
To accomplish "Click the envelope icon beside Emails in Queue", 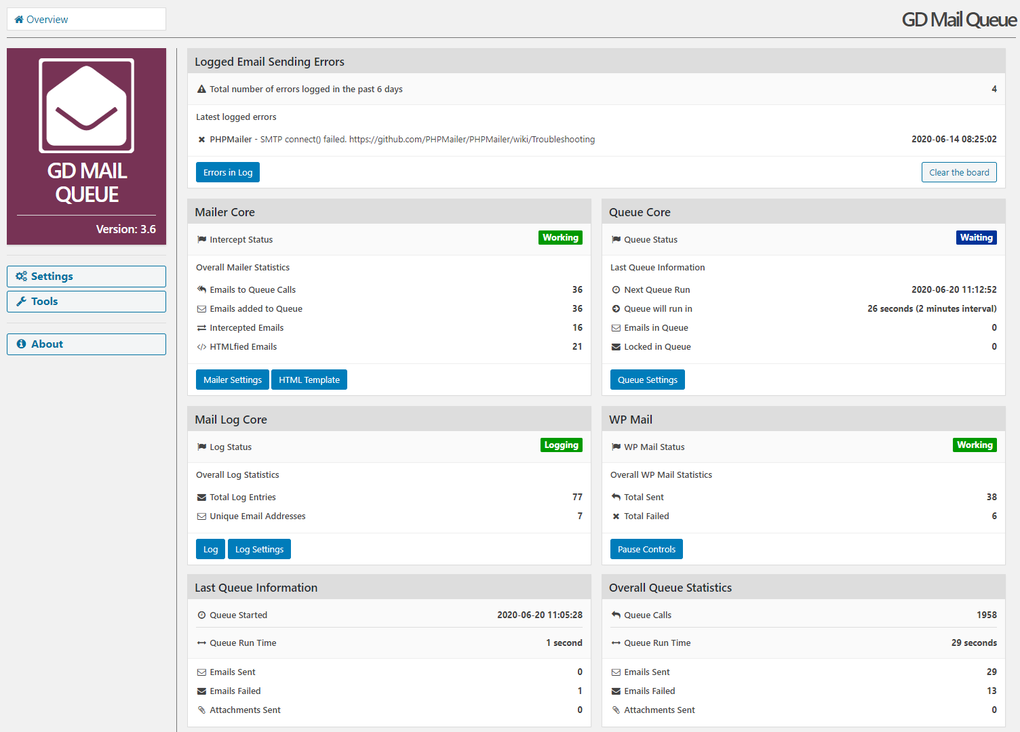I will [x=616, y=327].
